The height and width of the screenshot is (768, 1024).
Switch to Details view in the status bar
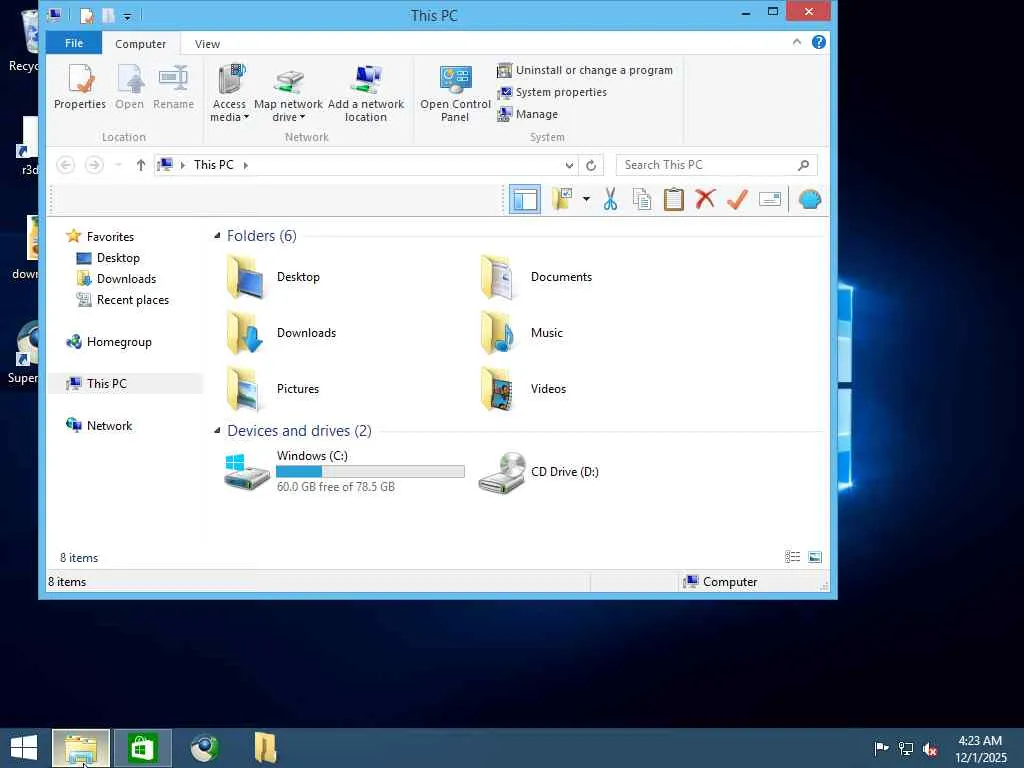[792, 557]
